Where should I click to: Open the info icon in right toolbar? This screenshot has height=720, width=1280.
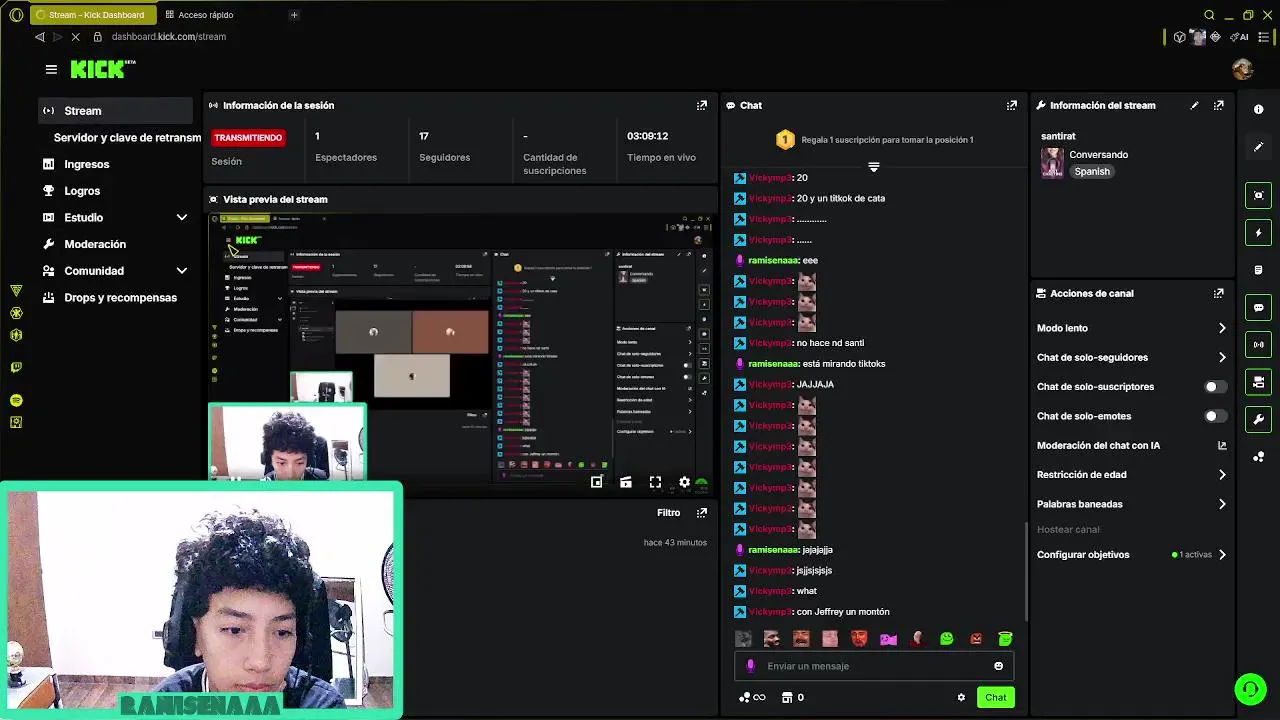1259,109
